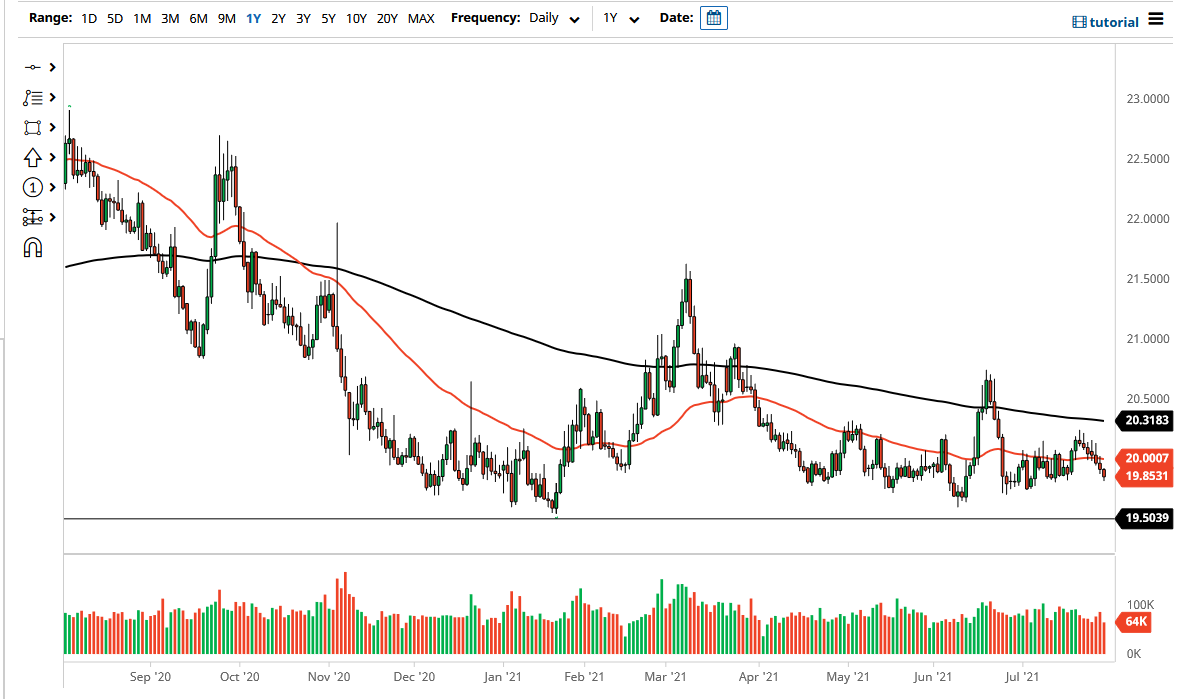This screenshot has height=699, width=1180.
Task: Select the trend line drawing tool
Action: [33, 67]
